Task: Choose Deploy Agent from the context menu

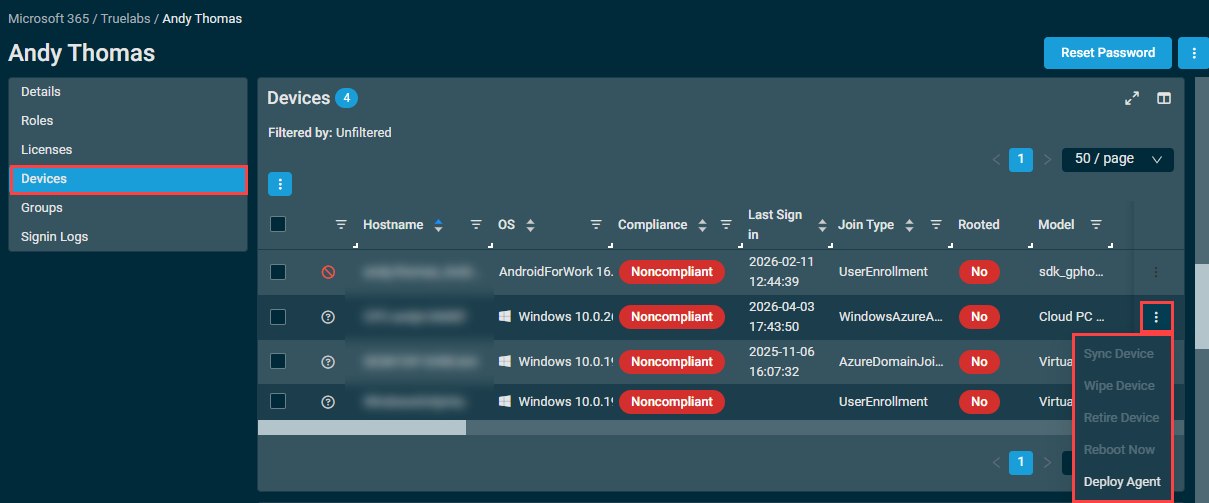Action: click(x=1122, y=482)
